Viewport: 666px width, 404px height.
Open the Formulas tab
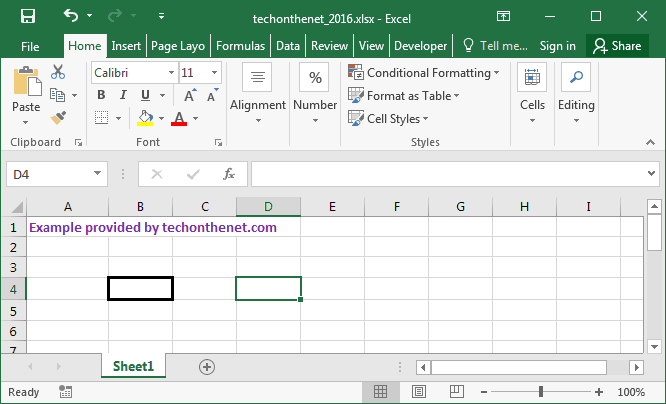point(240,46)
